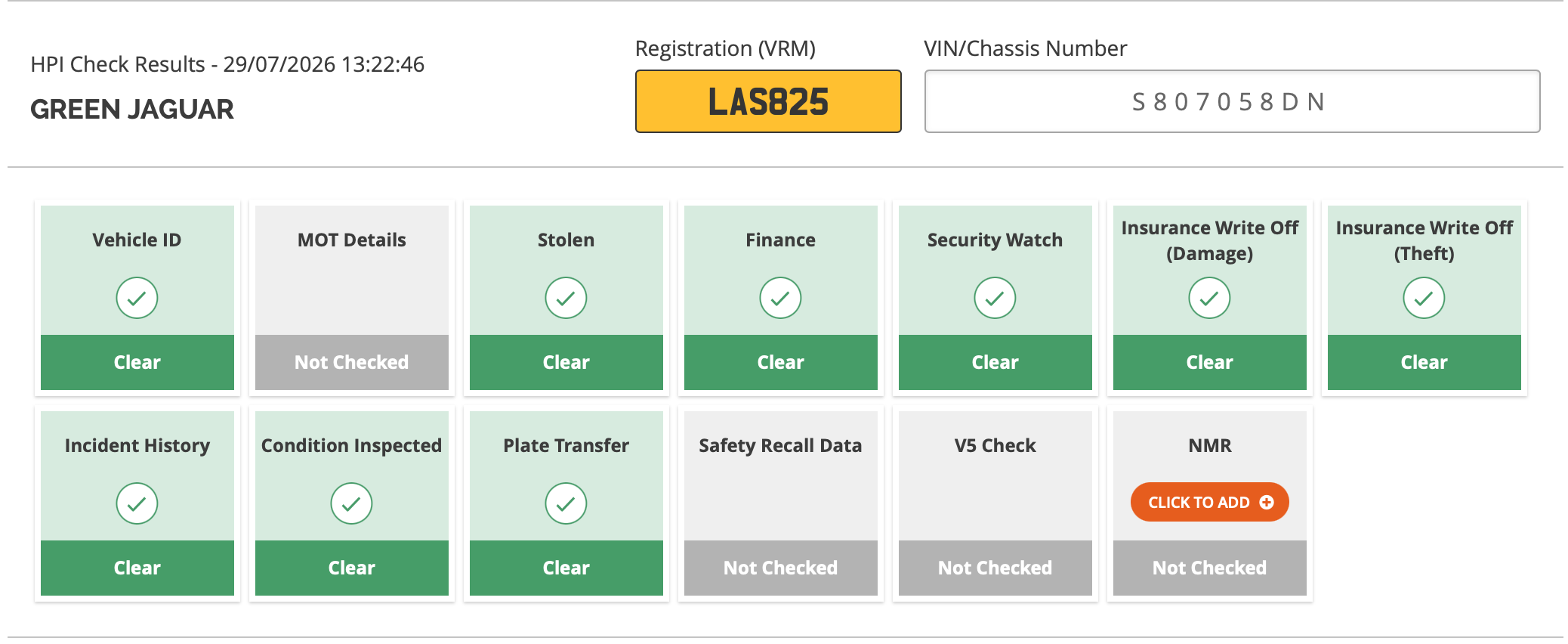The height and width of the screenshot is (644, 1568).
Task: Click Insurance Write Off (Damage) tick icon
Action: tap(1209, 298)
